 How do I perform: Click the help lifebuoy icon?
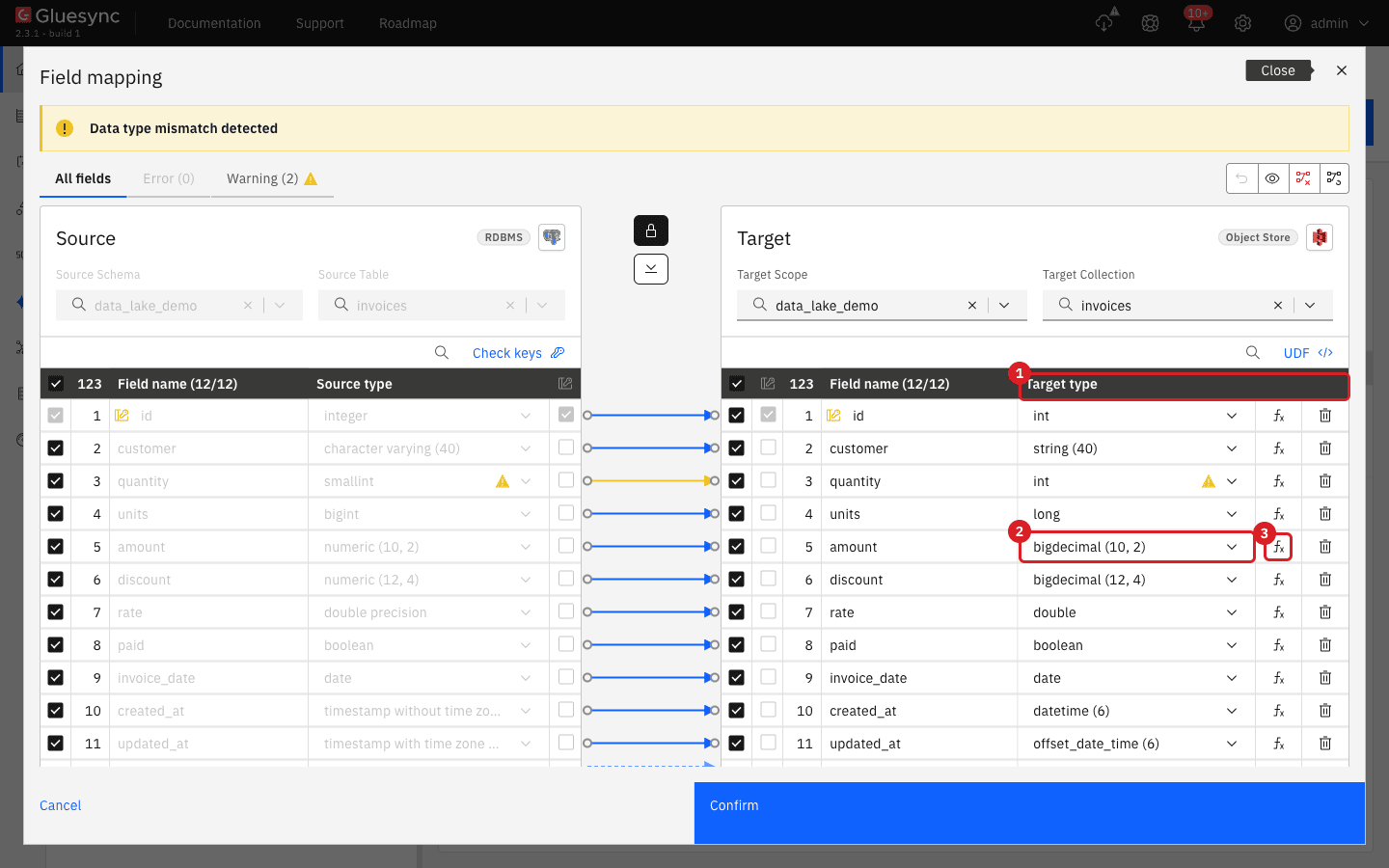click(1150, 23)
